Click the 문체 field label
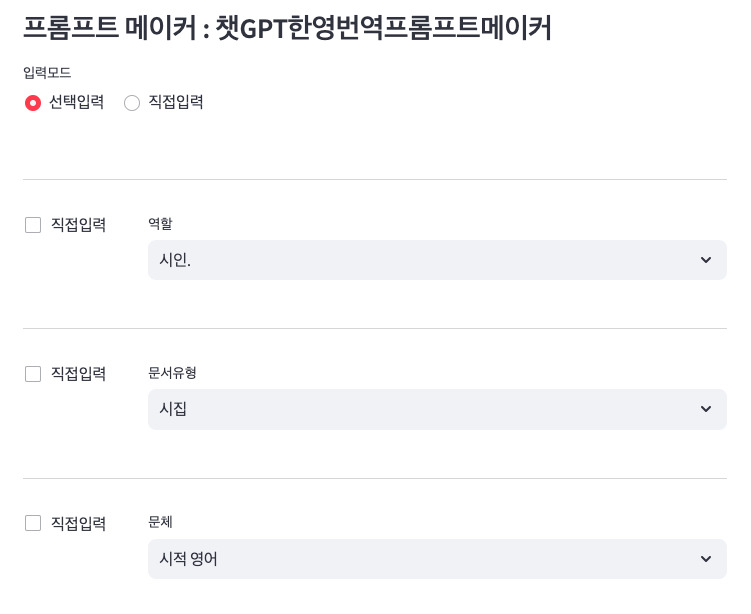The image size is (751, 614). point(160,521)
